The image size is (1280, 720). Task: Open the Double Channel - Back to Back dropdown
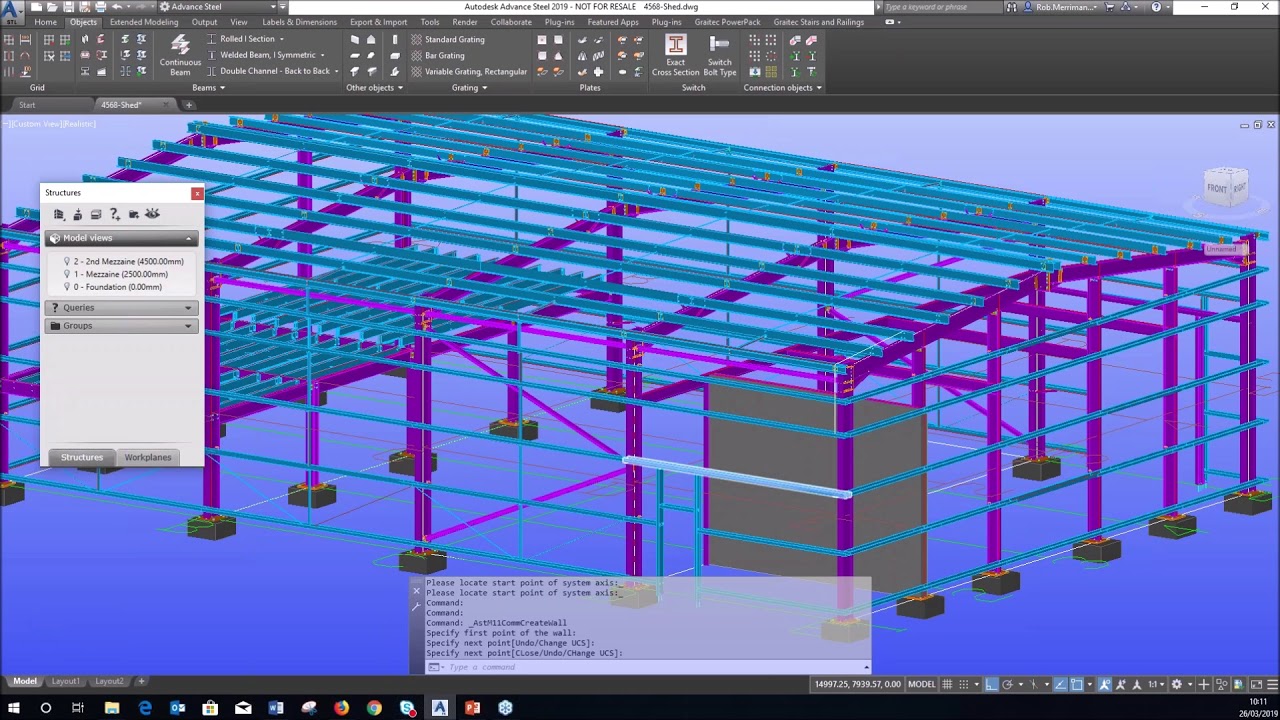(336, 71)
